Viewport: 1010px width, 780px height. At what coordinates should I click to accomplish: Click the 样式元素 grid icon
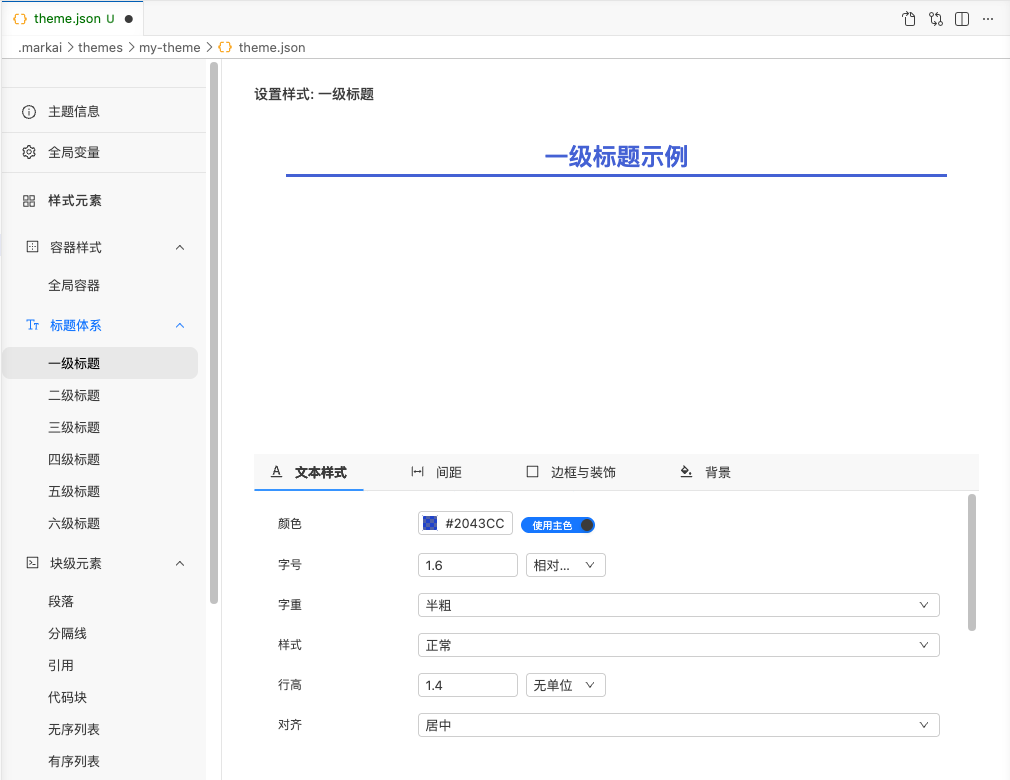coord(29,201)
